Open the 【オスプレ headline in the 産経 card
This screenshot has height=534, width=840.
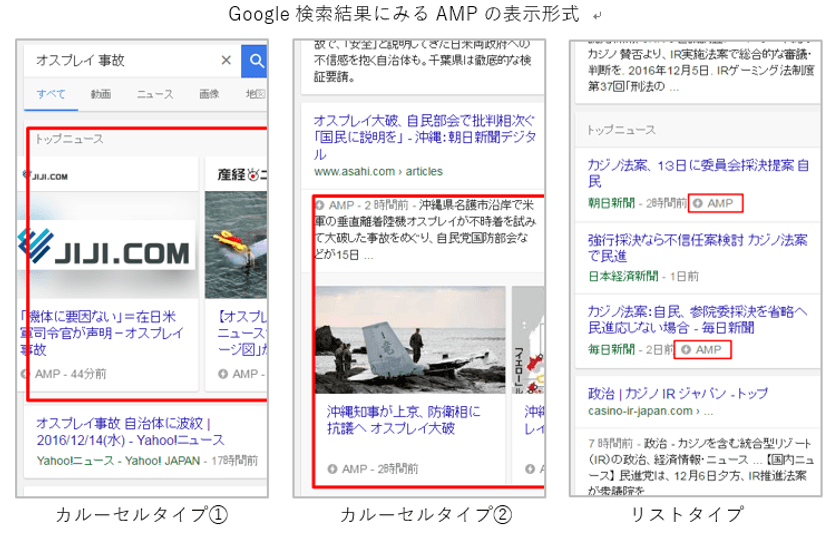pyautogui.click(x=242, y=333)
